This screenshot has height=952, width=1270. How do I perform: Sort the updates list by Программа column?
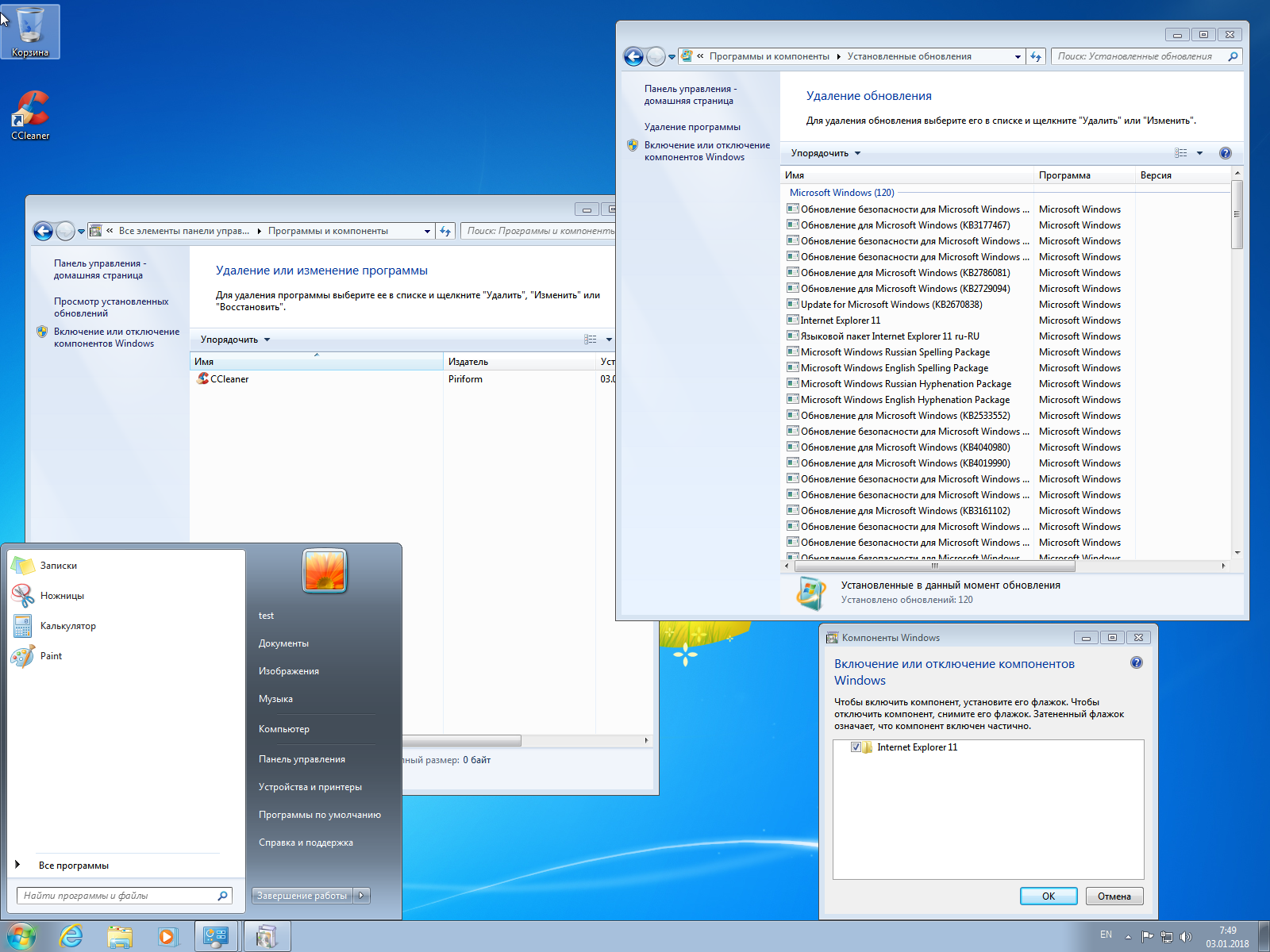pos(1084,175)
